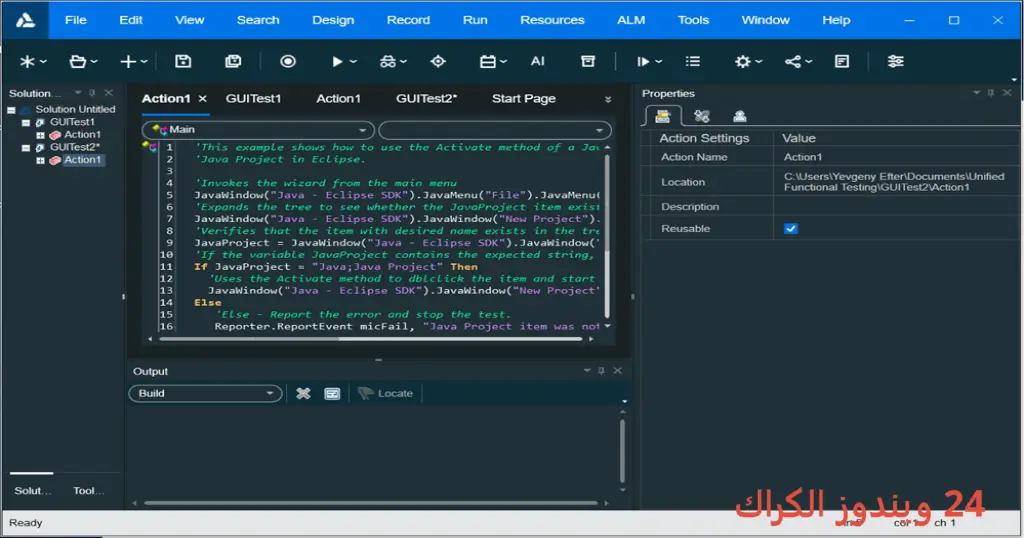Pin the Properties pane
The height and width of the screenshot is (538, 1024).
[991, 93]
